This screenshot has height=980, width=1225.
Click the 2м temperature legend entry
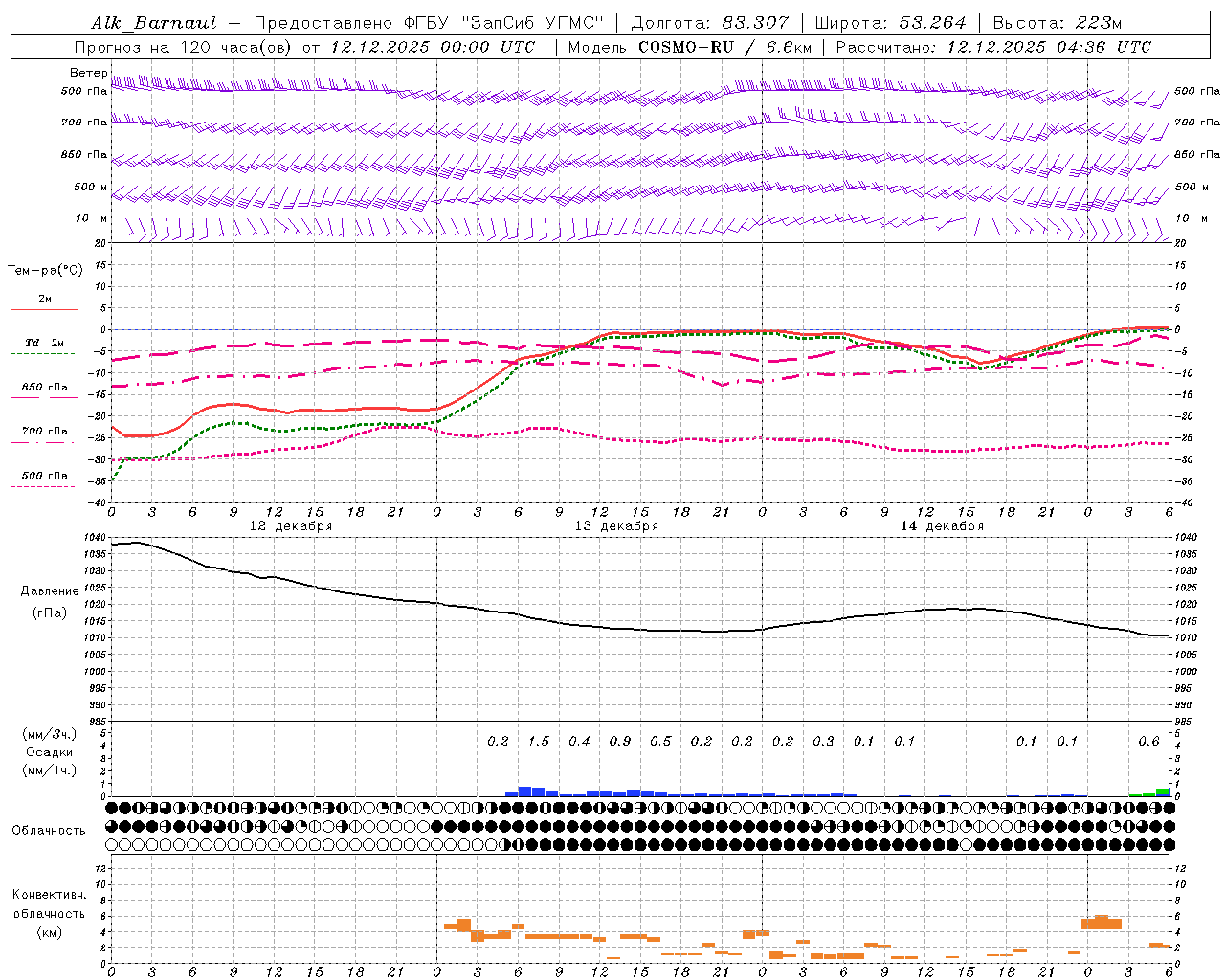click(45, 299)
